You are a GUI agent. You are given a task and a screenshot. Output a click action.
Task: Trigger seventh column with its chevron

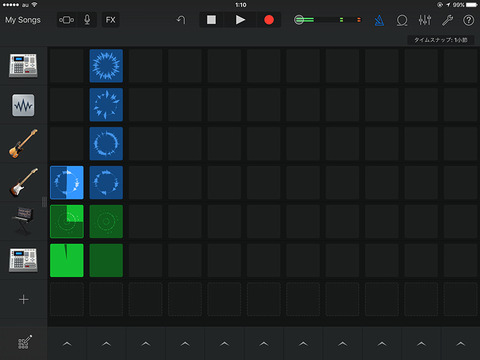click(303, 344)
